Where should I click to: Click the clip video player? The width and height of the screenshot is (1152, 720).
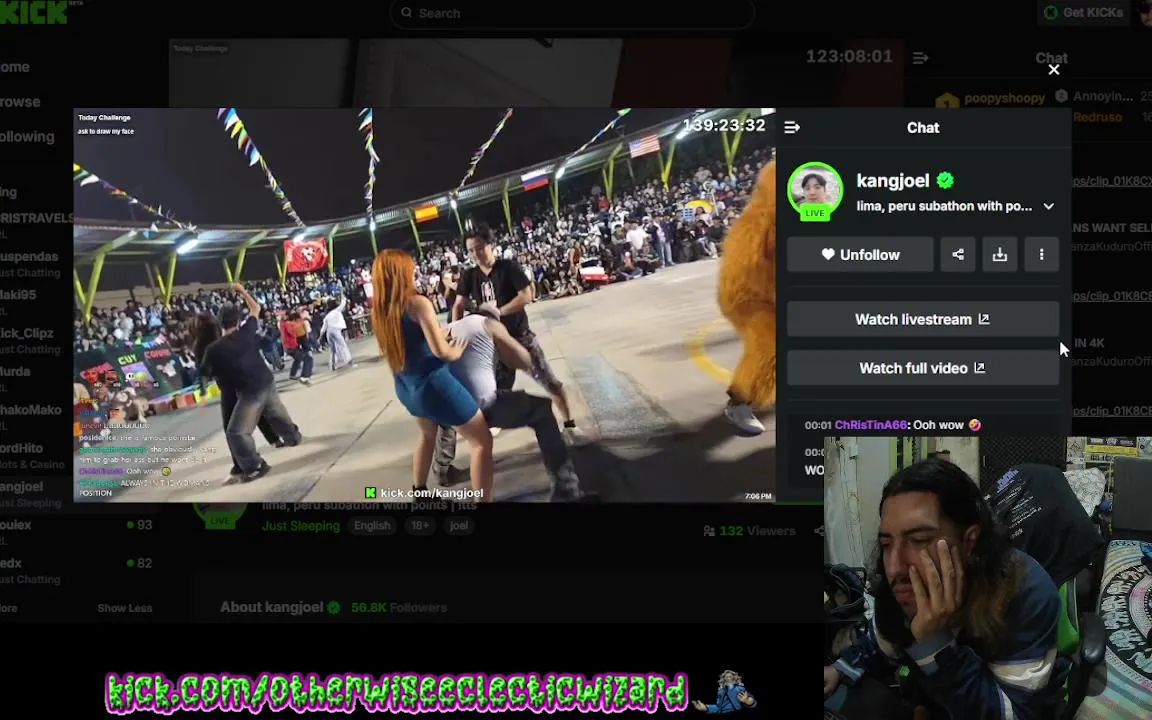coord(424,305)
